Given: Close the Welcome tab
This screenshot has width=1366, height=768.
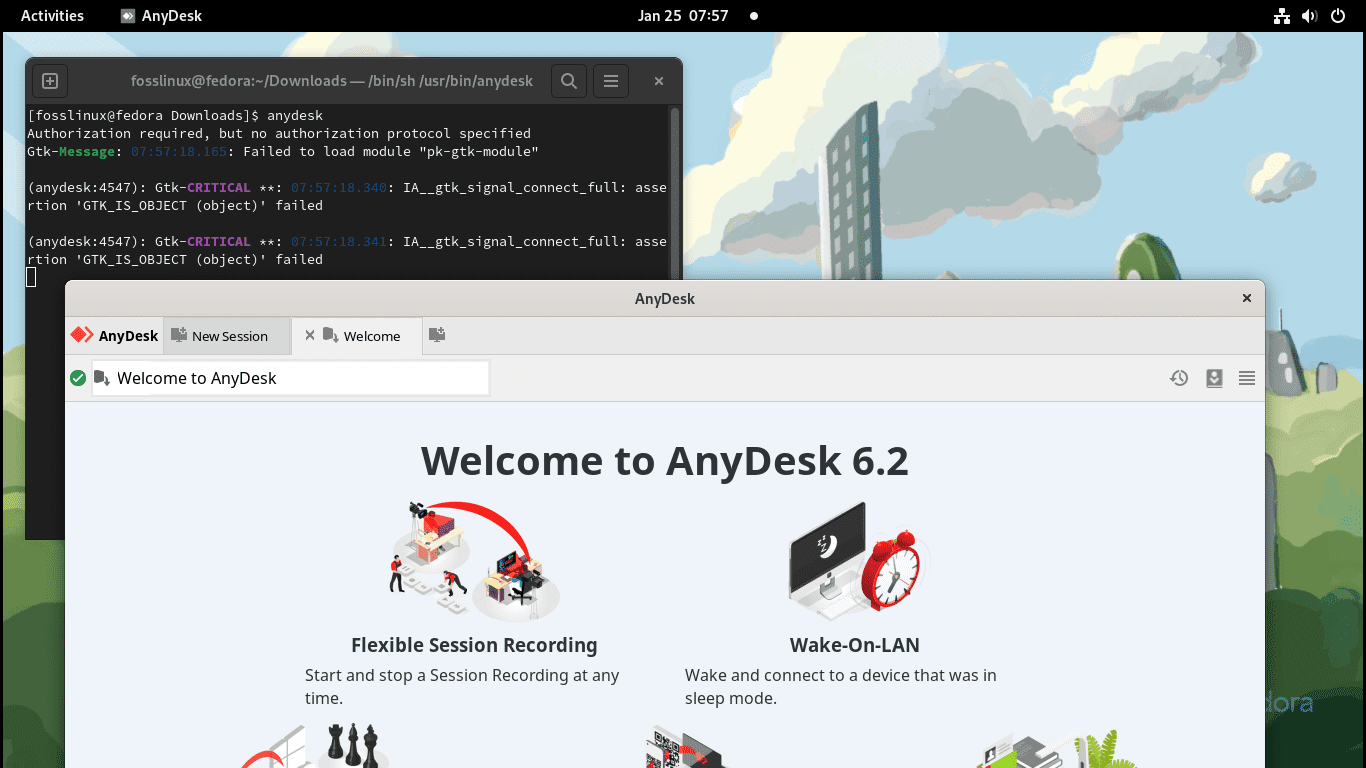Looking at the screenshot, I should (x=309, y=335).
